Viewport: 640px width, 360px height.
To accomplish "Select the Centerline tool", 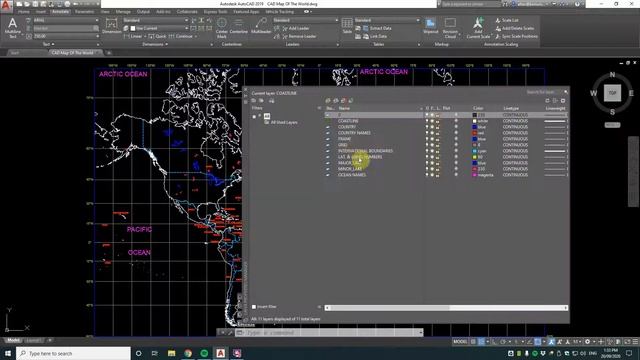I will [x=238, y=26].
